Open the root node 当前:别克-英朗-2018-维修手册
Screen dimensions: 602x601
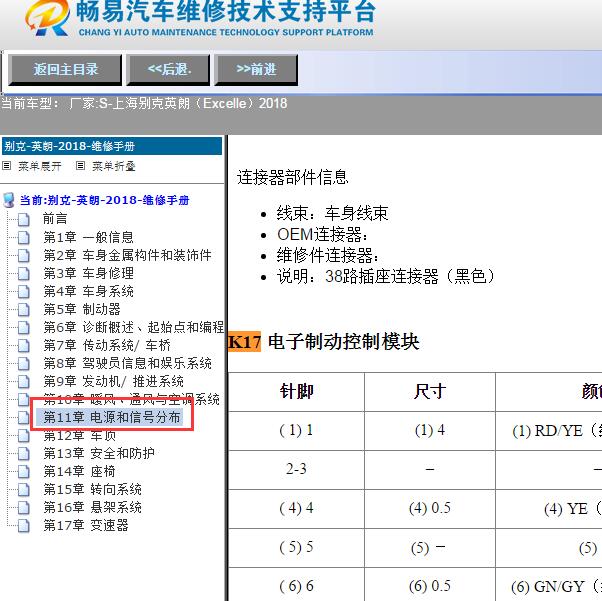(104, 200)
